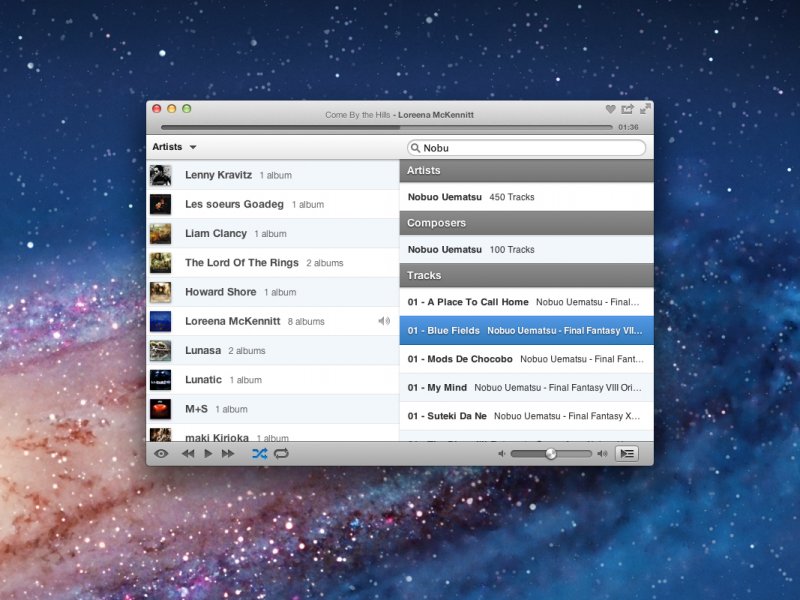Click the Come By the Hills title text
This screenshot has height=600, width=800.
pos(358,115)
